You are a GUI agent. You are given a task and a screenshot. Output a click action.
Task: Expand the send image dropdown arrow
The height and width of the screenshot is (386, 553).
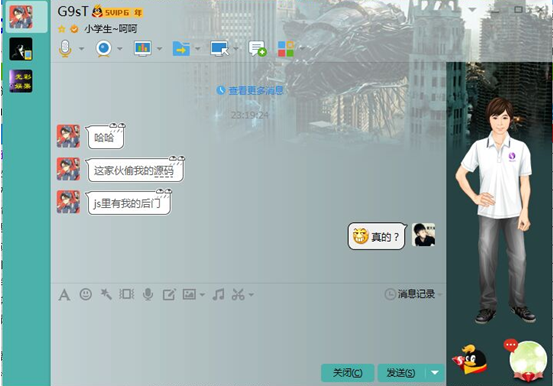[x=202, y=294]
